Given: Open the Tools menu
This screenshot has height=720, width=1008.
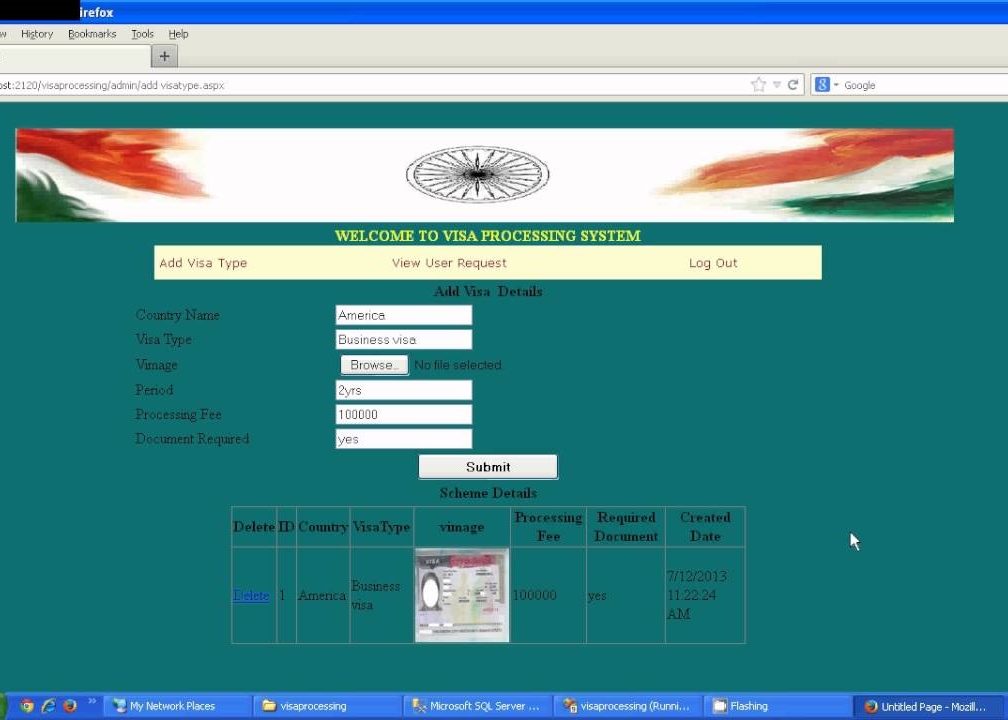Looking at the screenshot, I should [x=143, y=34].
